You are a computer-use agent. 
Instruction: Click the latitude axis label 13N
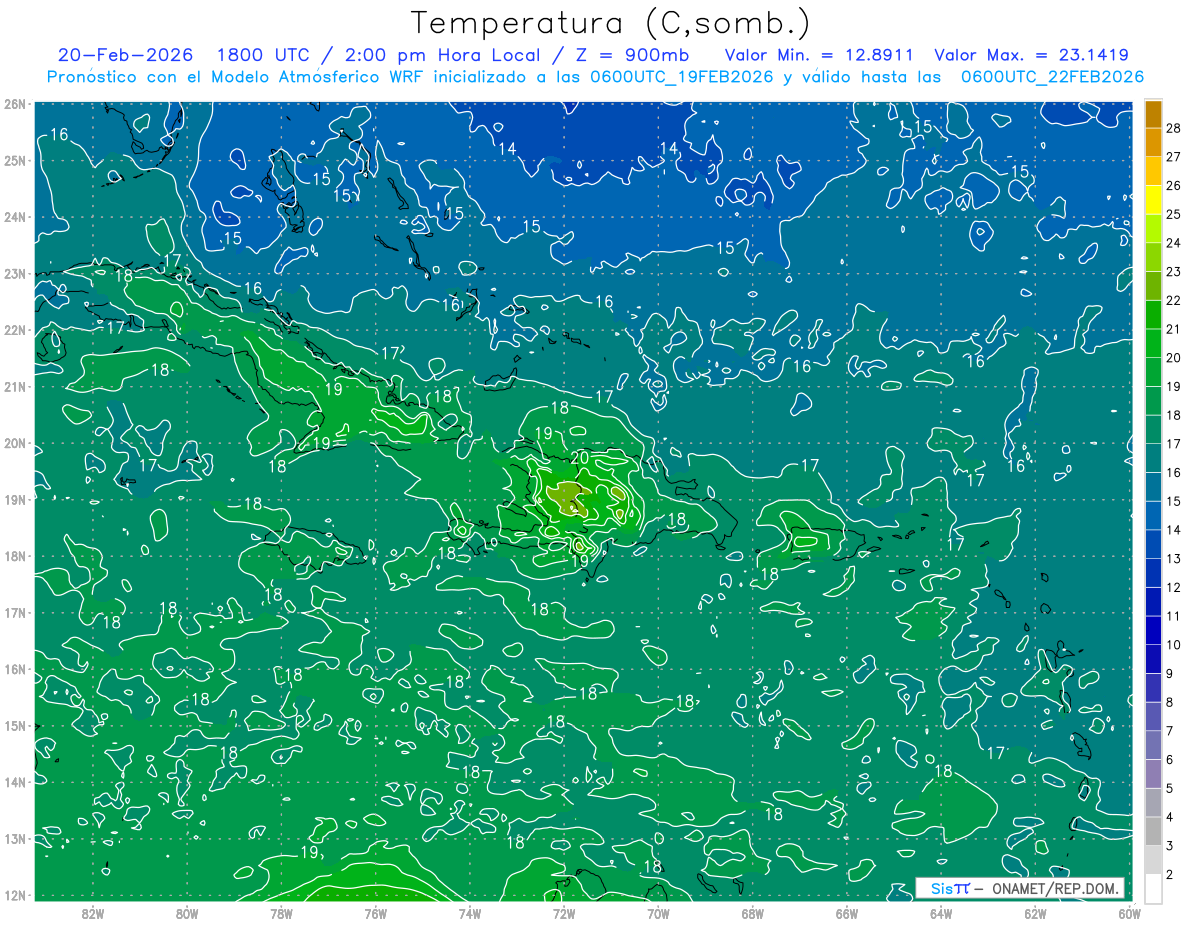click(x=16, y=839)
